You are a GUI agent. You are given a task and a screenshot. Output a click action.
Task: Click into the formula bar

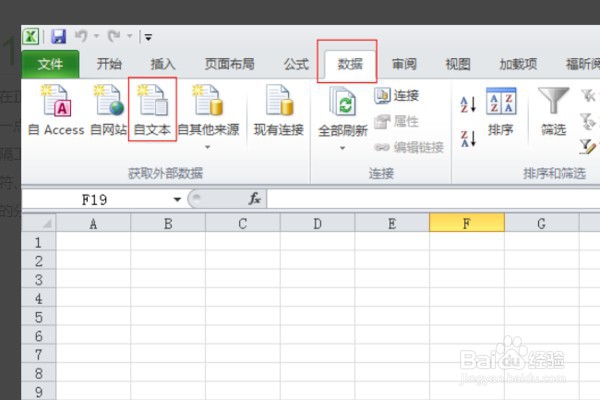433,199
